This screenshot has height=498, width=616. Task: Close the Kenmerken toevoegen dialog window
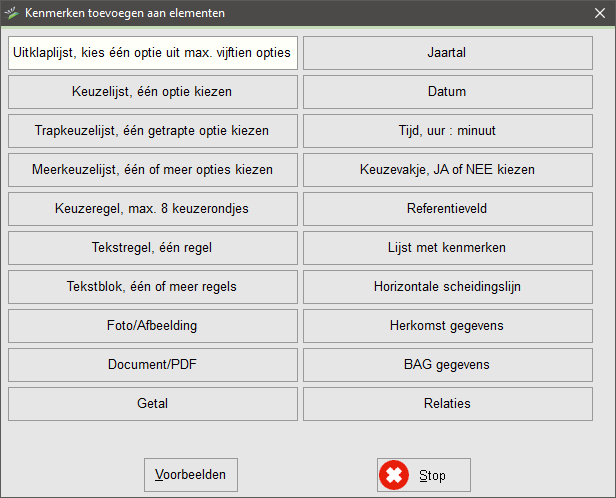coord(599,13)
